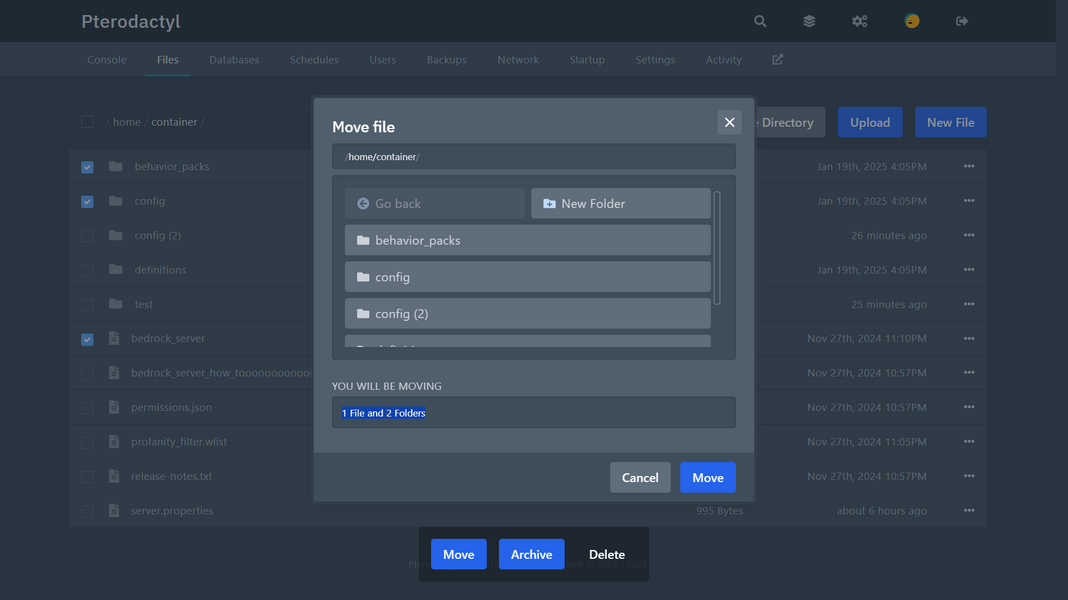
Task: Click the Upload button
Action: pos(870,123)
